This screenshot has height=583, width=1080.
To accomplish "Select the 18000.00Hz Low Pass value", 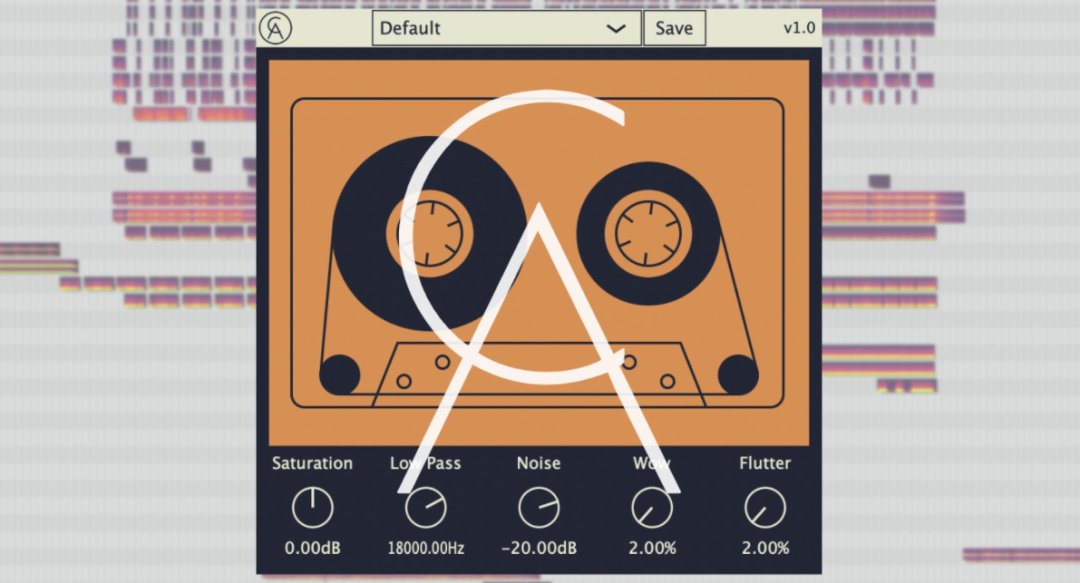I will (426, 548).
